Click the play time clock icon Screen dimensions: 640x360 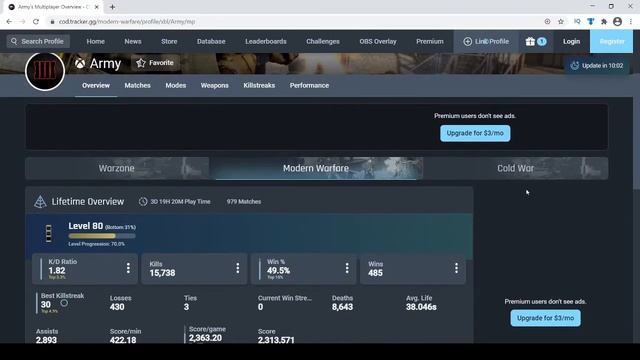143,202
